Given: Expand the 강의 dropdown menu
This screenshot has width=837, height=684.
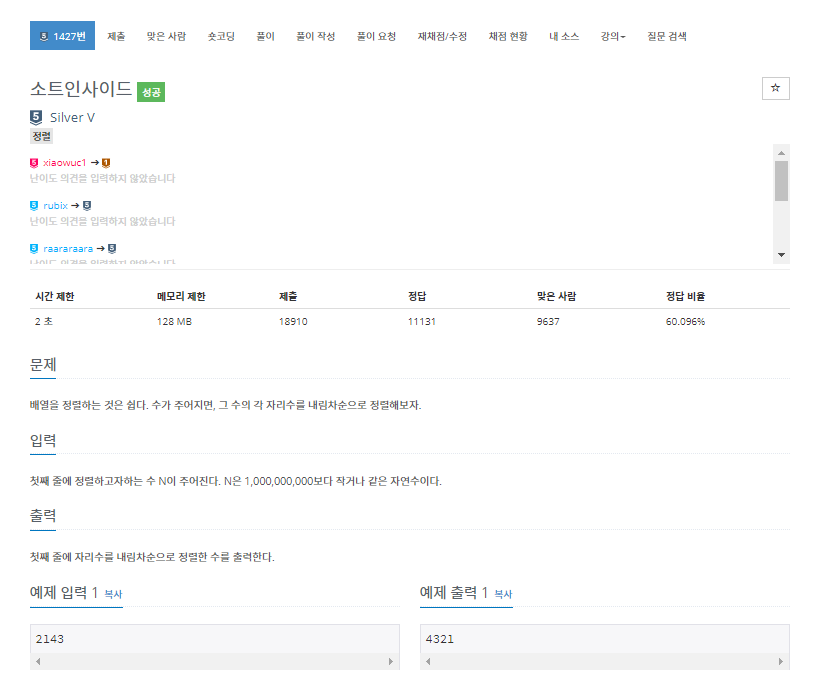Looking at the screenshot, I should [x=613, y=36].
